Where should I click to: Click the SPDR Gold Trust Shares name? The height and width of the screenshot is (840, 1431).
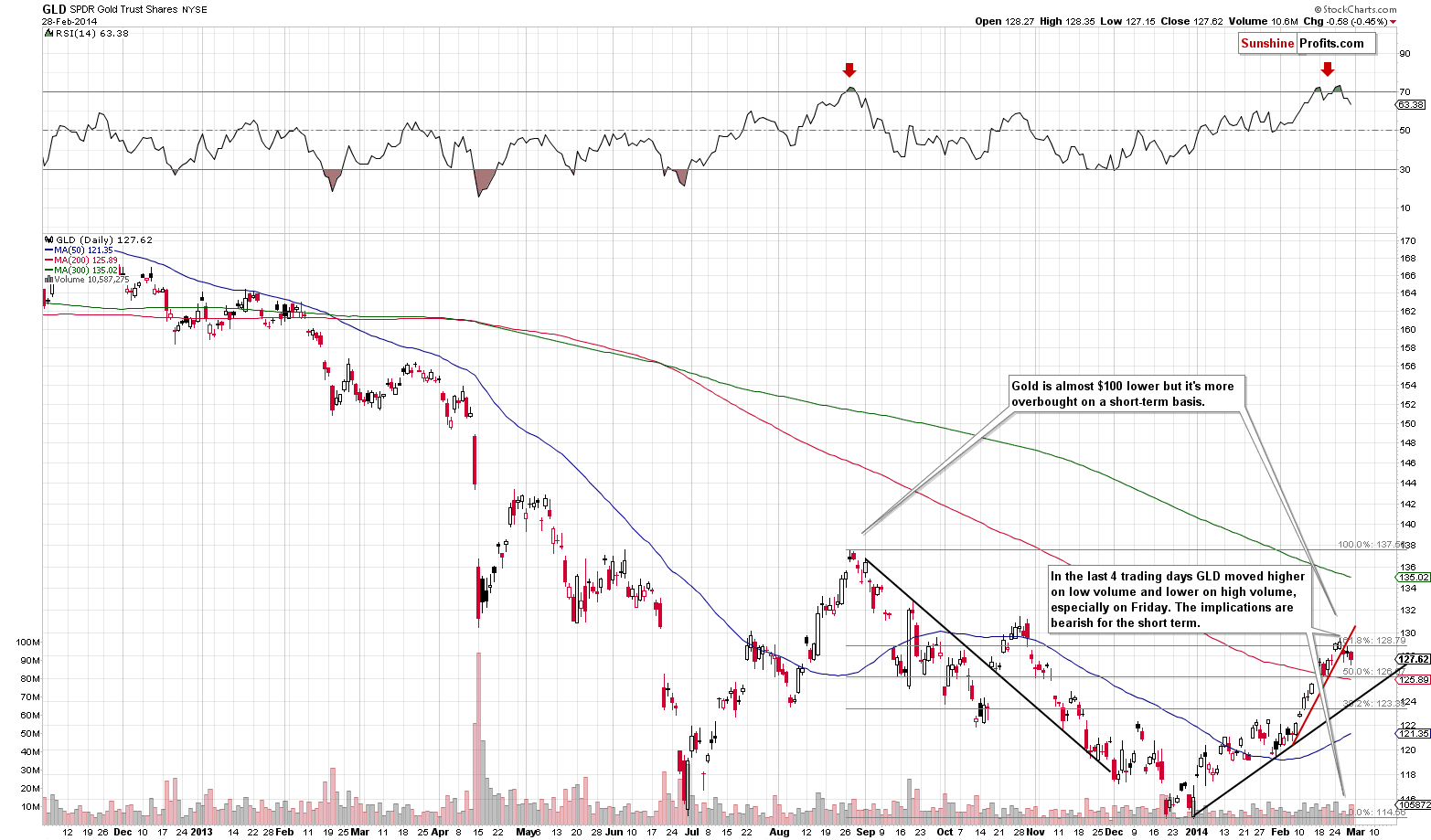(x=125, y=10)
